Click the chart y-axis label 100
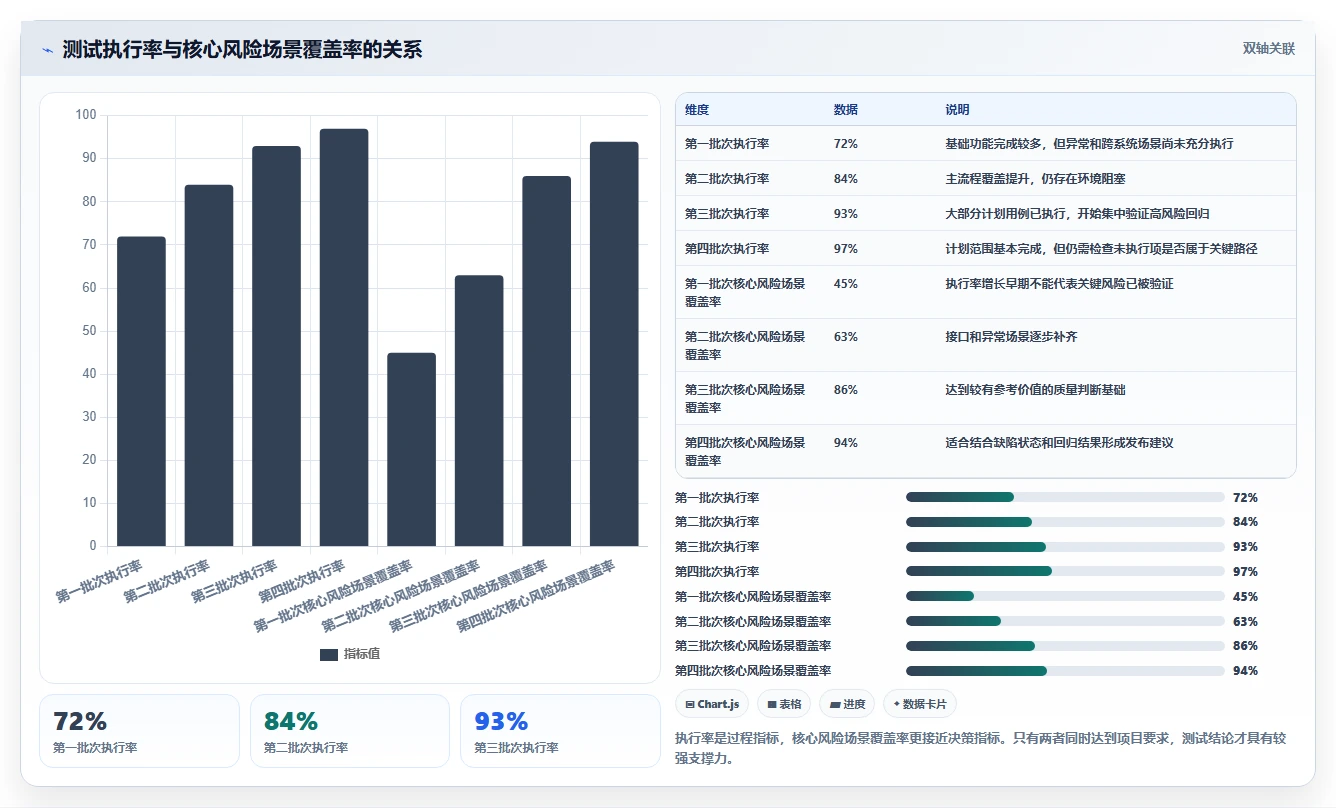 point(86,115)
